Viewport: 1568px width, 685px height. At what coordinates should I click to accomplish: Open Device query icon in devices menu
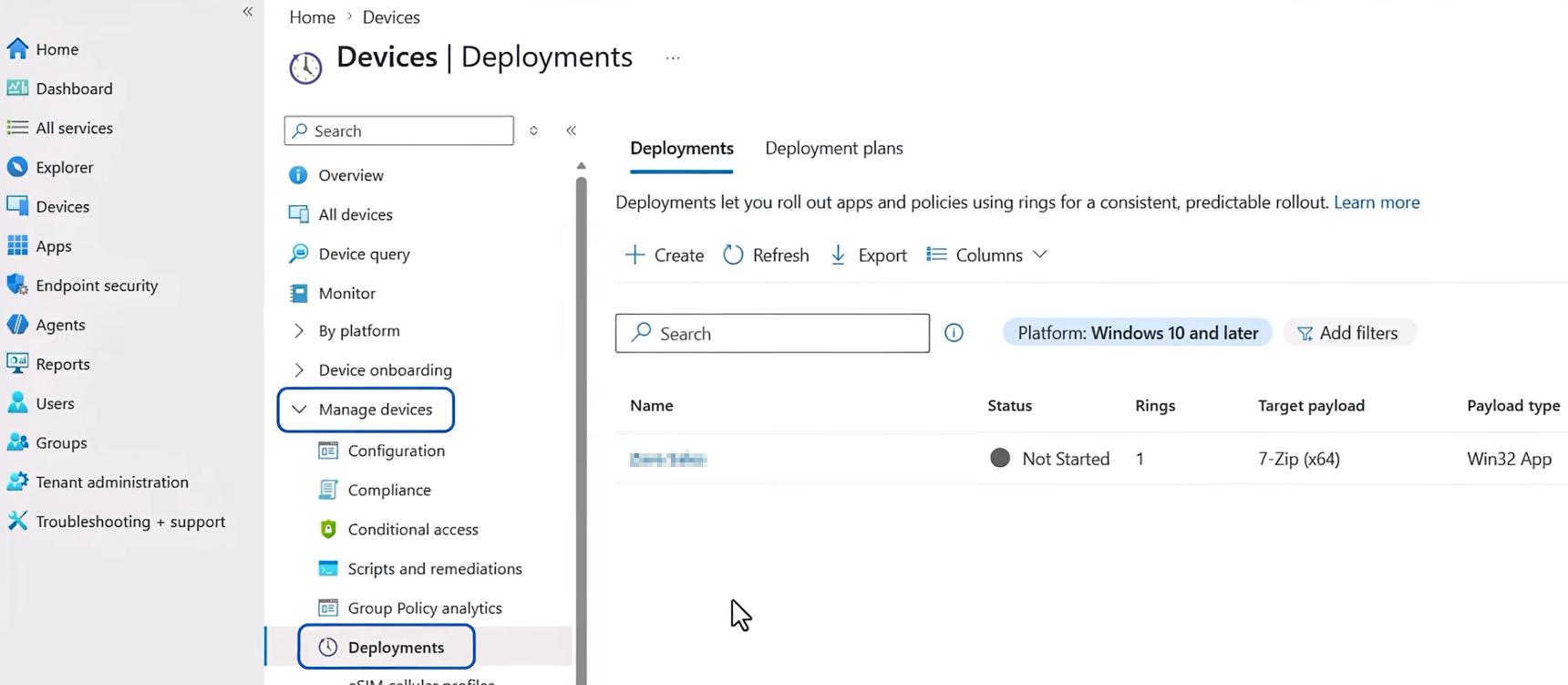(298, 254)
